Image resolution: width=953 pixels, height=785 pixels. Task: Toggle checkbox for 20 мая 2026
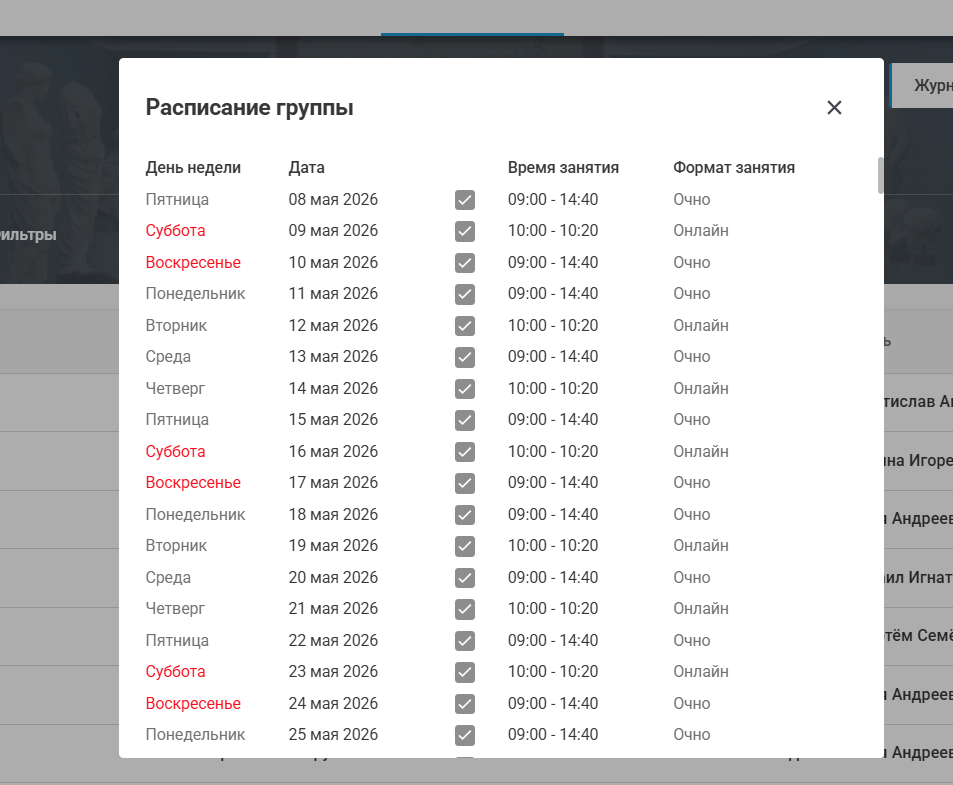pos(465,578)
